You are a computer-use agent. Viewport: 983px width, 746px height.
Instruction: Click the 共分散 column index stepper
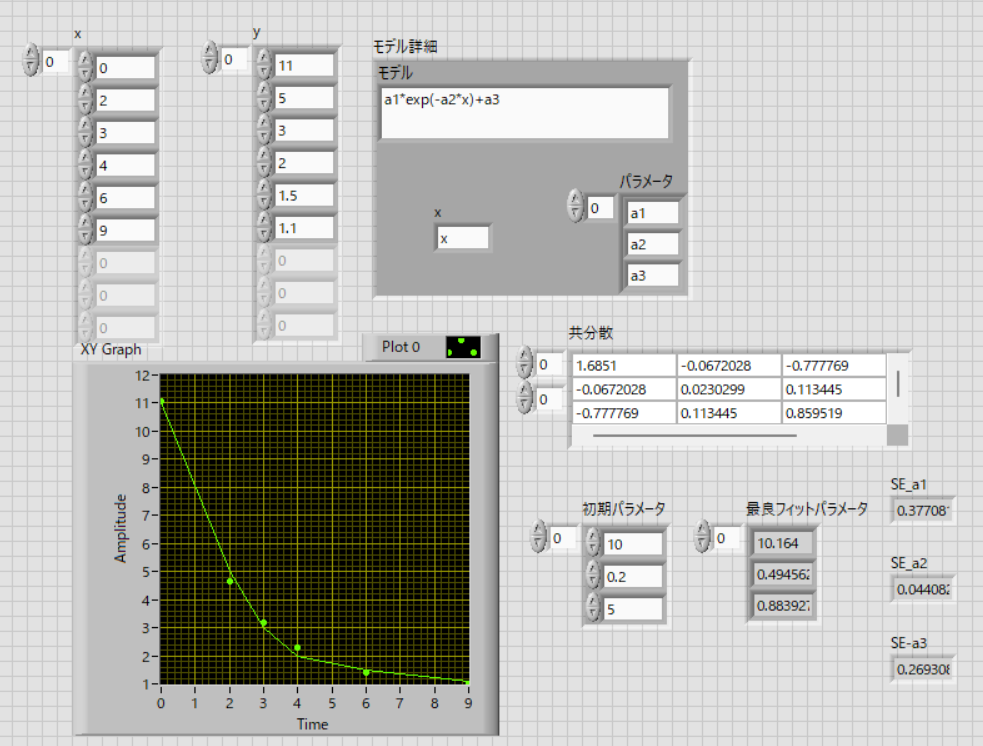(525, 399)
